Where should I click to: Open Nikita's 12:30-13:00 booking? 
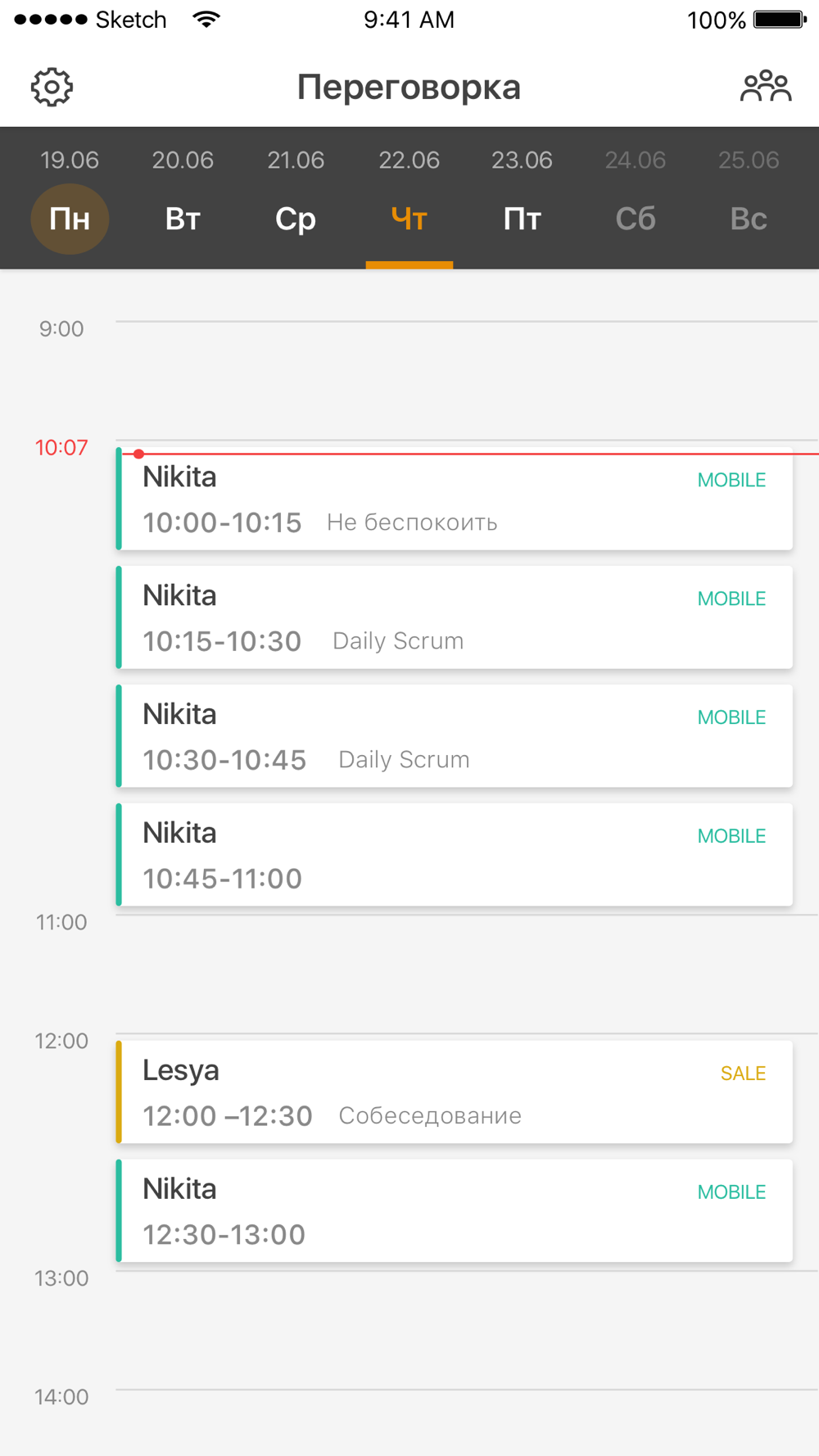455,1211
